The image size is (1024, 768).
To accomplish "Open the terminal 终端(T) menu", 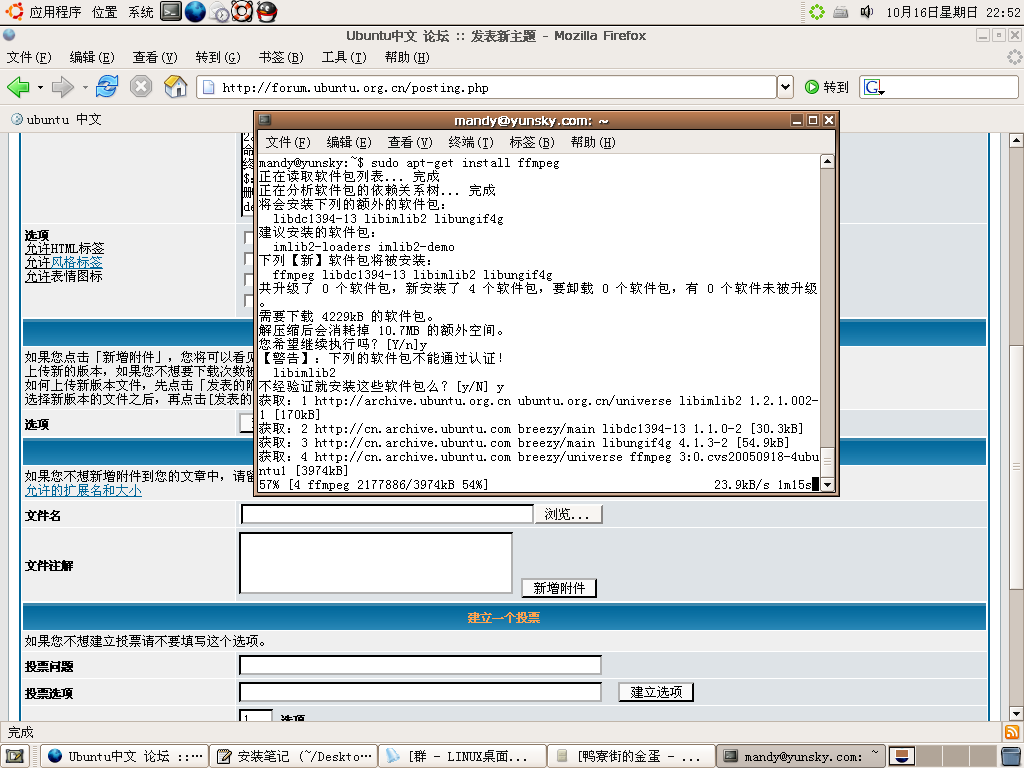I will pyautogui.click(x=471, y=142).
